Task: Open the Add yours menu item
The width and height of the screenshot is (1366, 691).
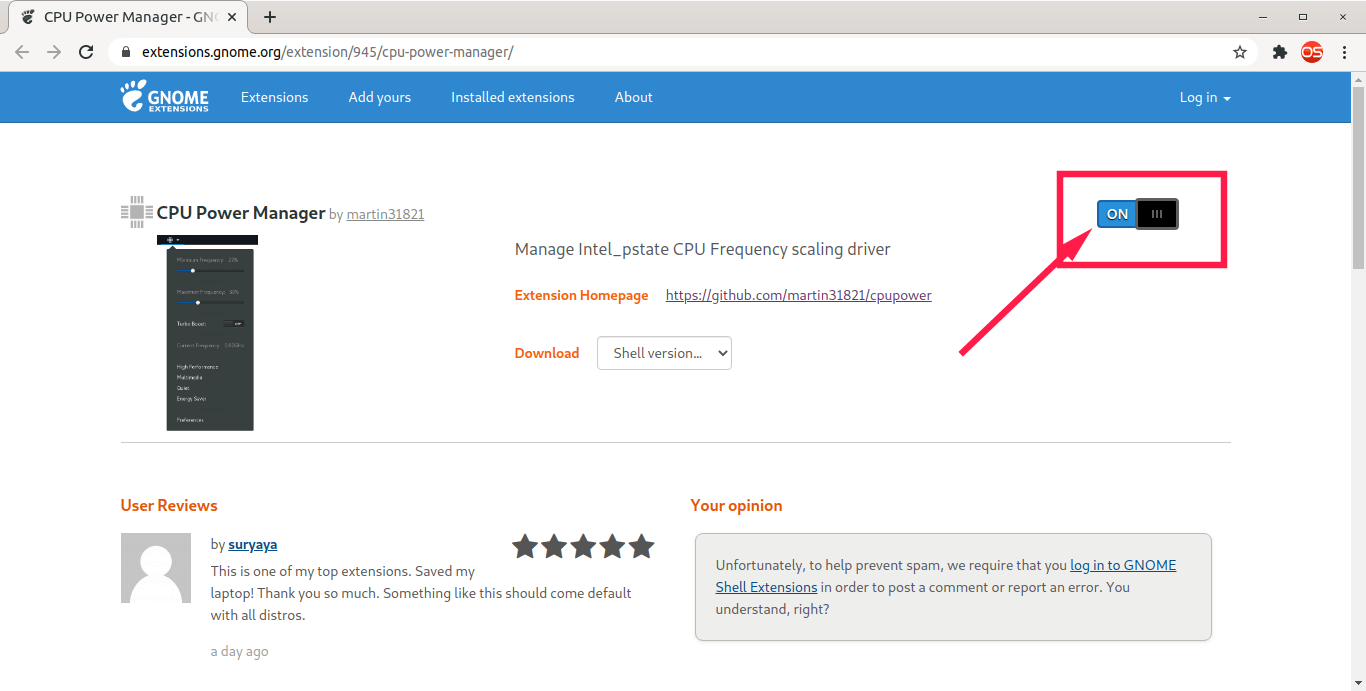Action: click(379, 97)
